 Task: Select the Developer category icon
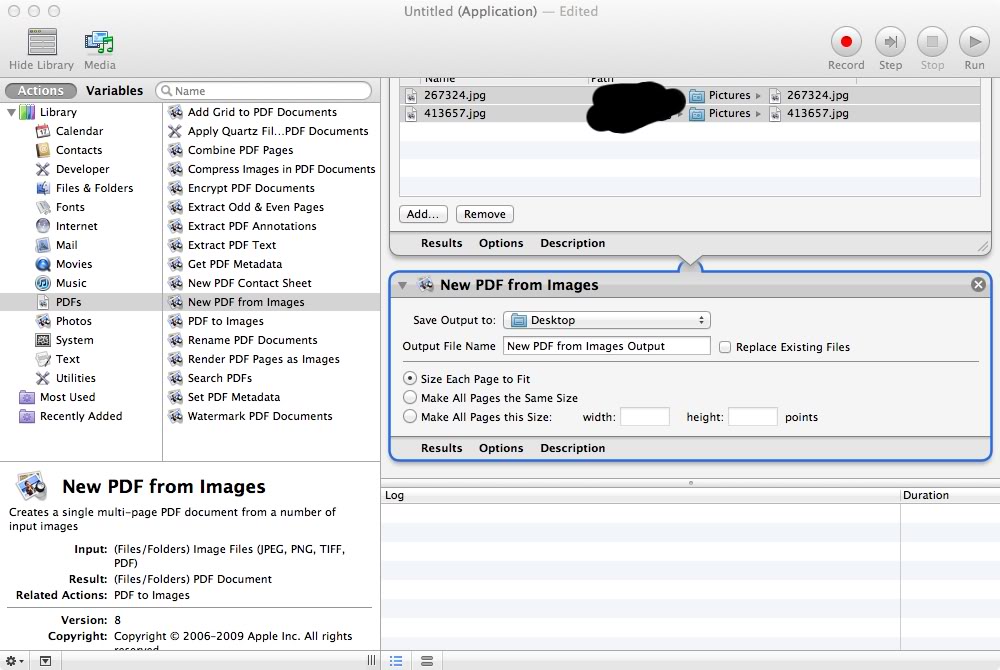(43, 170)
